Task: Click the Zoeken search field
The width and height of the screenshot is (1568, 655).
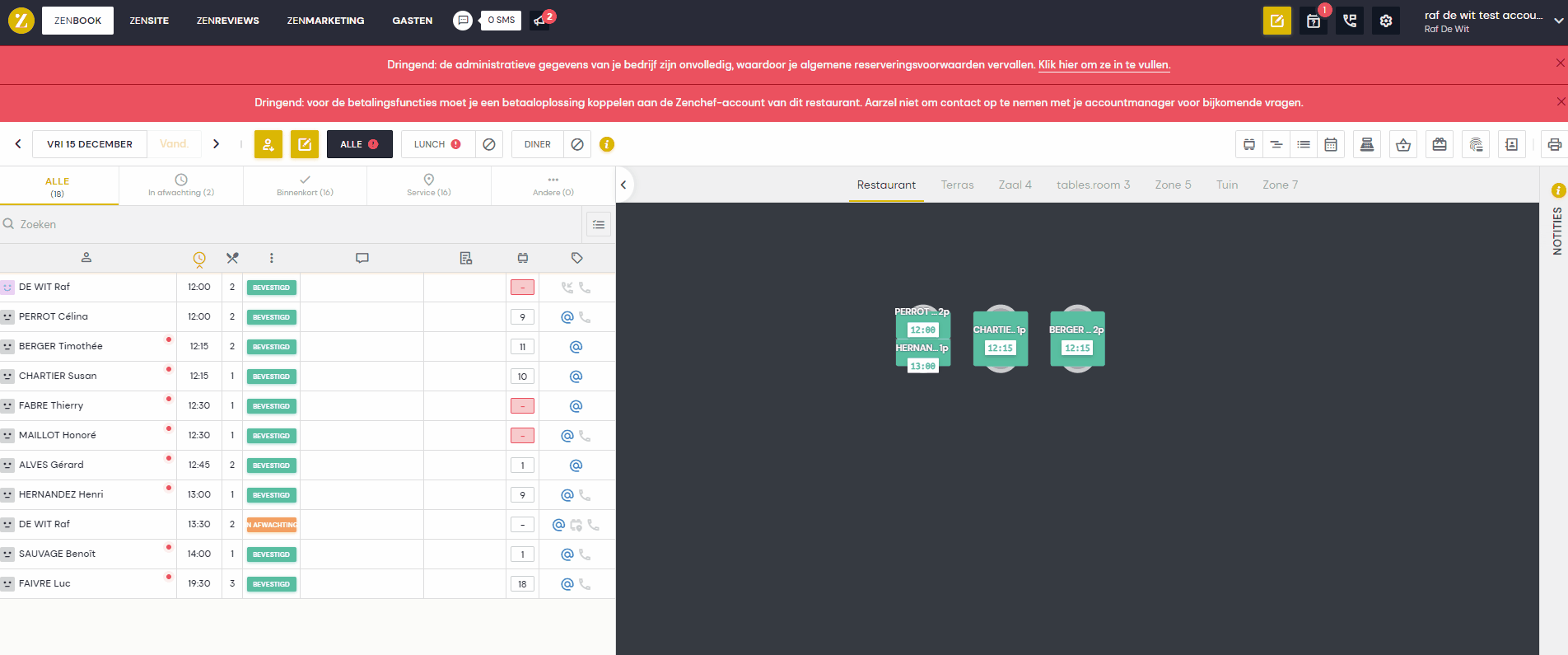Action: coord(288,224)
